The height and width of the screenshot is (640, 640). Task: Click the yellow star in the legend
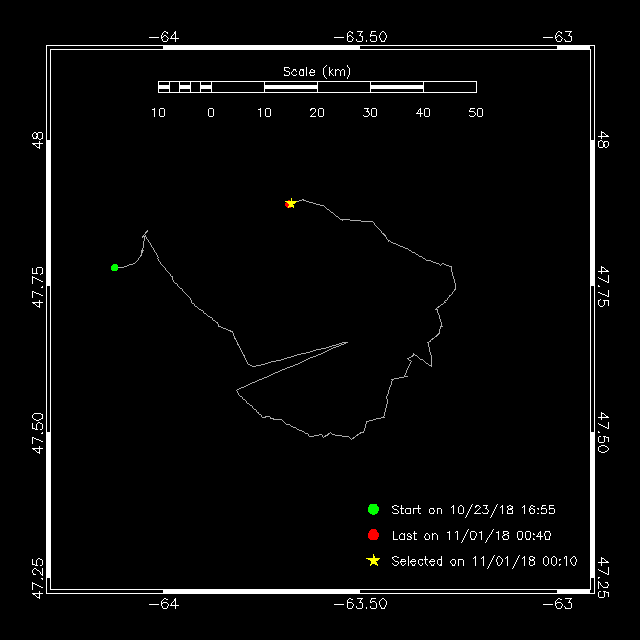pos(373,561)
